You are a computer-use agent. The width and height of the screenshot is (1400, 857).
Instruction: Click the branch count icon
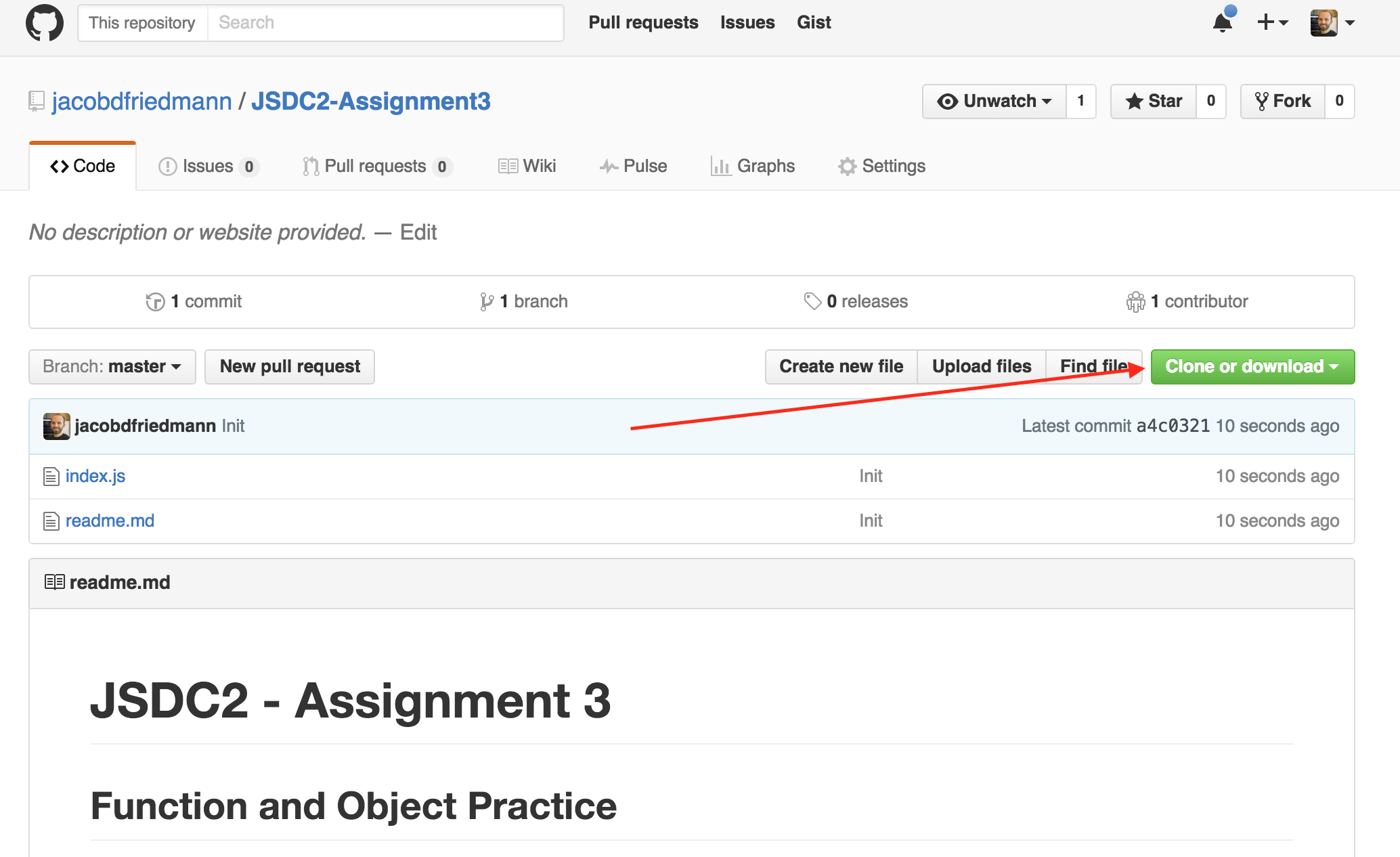pos(486,302)
